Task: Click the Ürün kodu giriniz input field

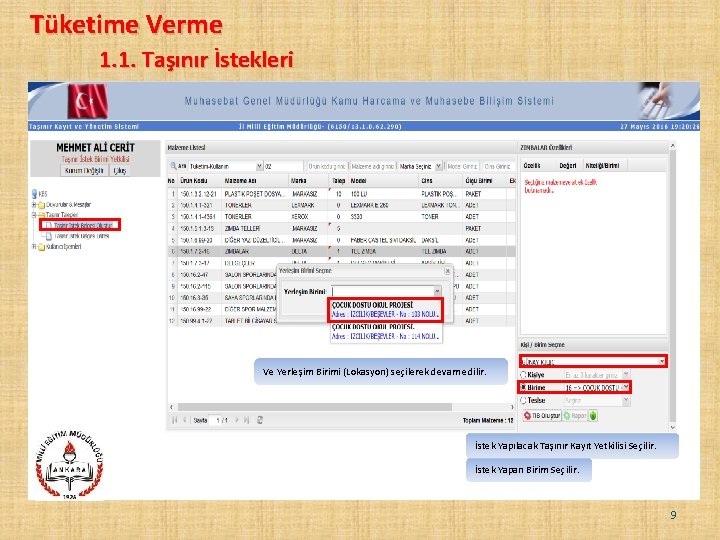Action: (327, 166)
